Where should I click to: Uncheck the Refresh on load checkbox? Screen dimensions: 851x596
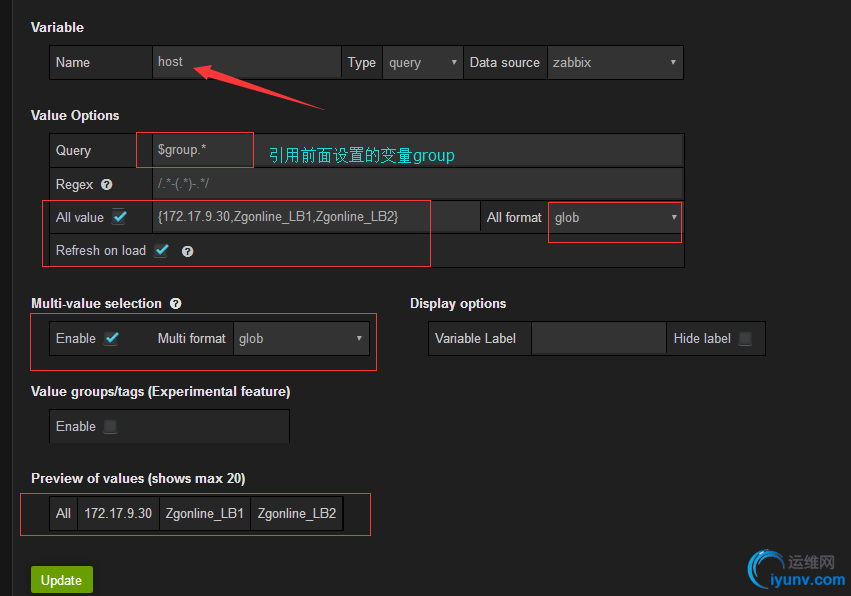pos(162,251)
